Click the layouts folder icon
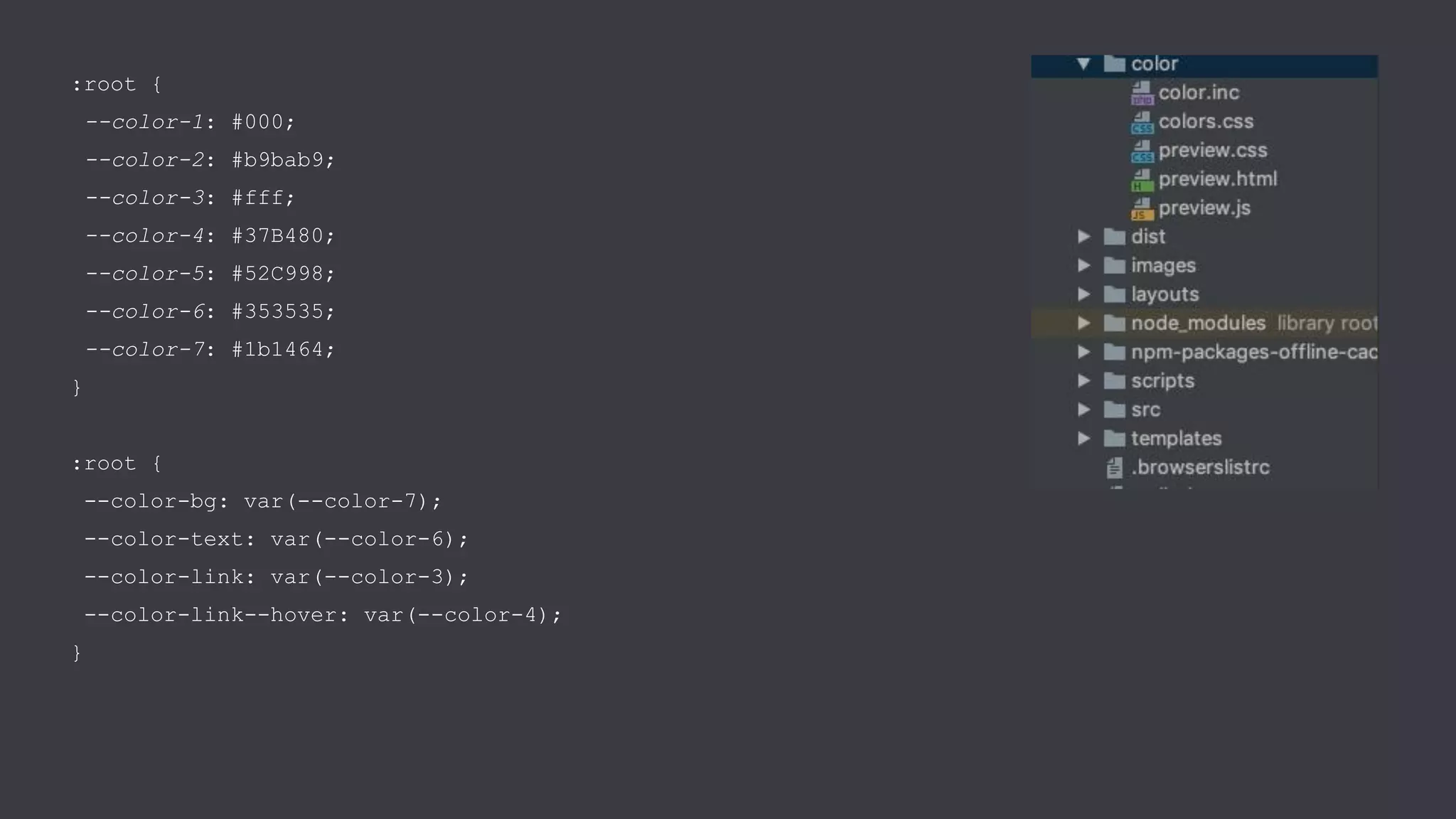1456x819 pixels. pyautogui.click(x=1114, y=294)
